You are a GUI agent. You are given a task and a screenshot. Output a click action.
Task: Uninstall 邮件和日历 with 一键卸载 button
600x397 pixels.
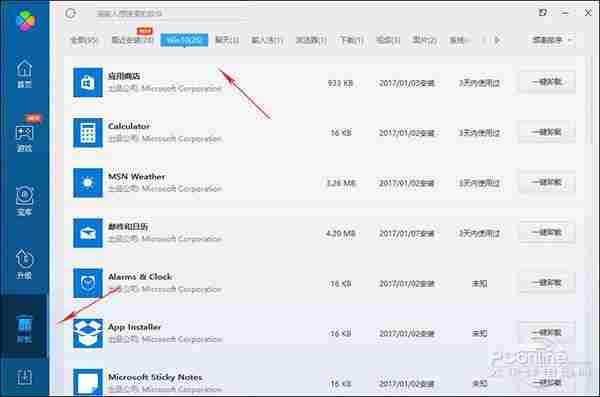pyautogui.click(x=547, y=232)
